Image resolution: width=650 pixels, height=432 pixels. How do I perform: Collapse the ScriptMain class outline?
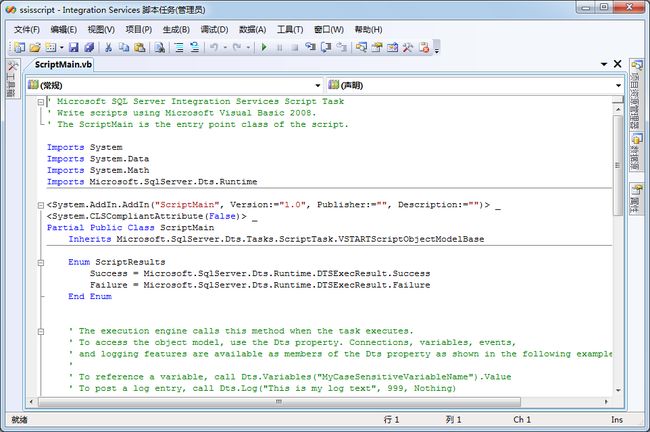click(41, 205)
